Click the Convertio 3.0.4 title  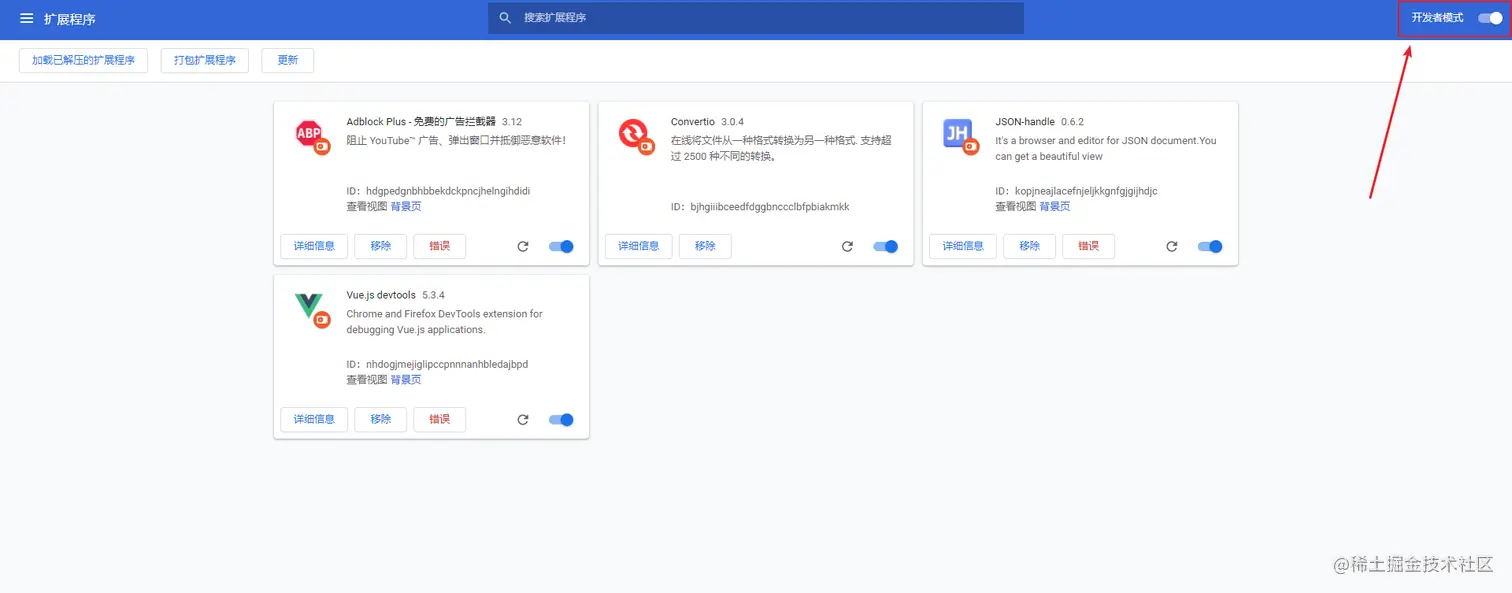pos(707,122)
